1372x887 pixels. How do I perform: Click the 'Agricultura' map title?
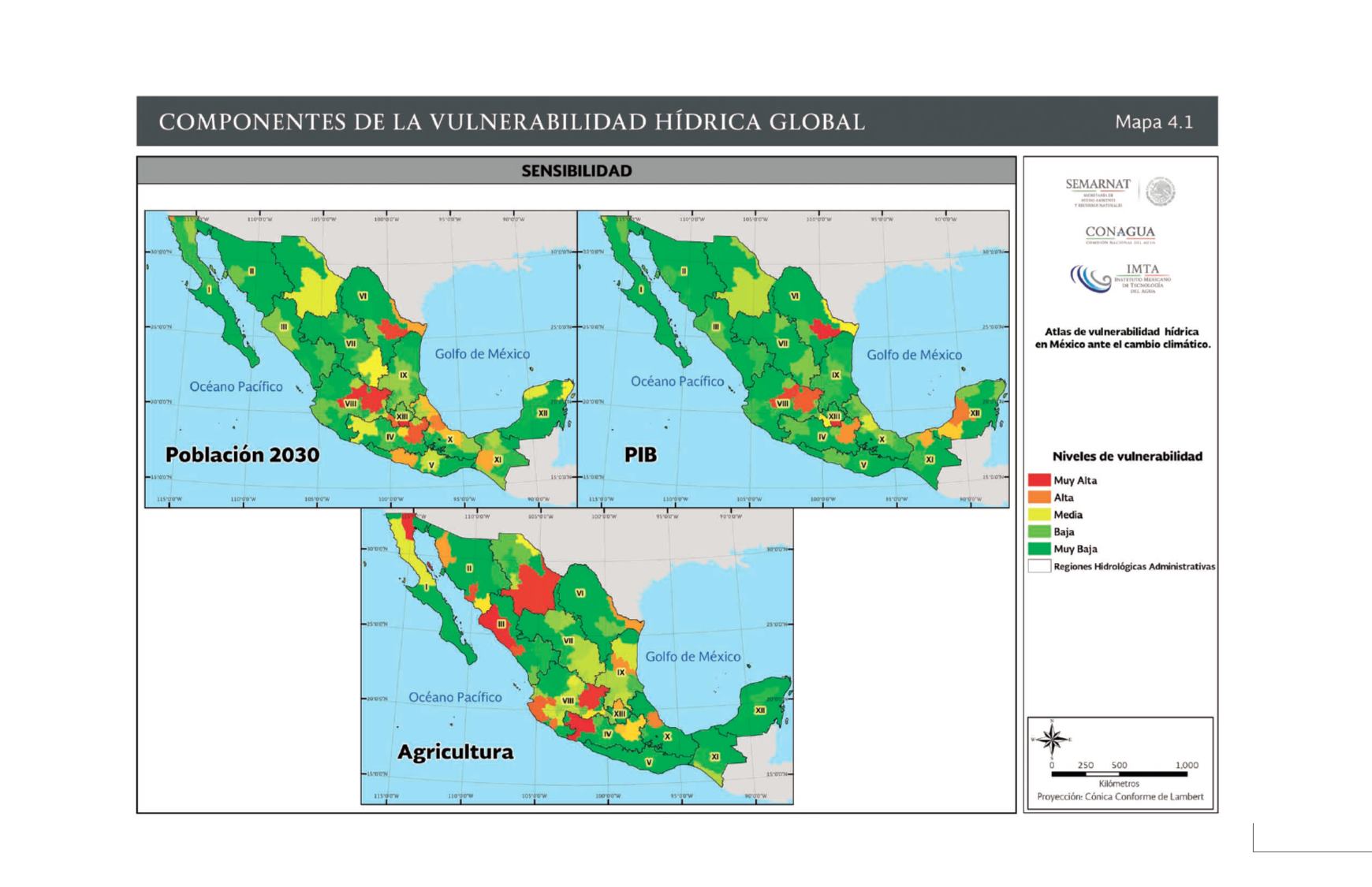455,752
